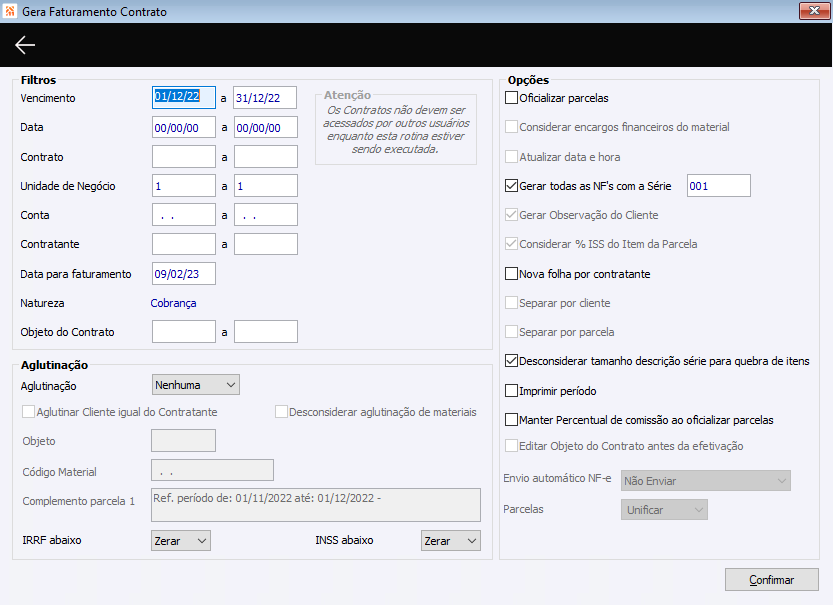Viewport: 833px width, 605px height.
Task: Click Considerar encargos financeiros do material checkbox
Action: pos(511,127)
